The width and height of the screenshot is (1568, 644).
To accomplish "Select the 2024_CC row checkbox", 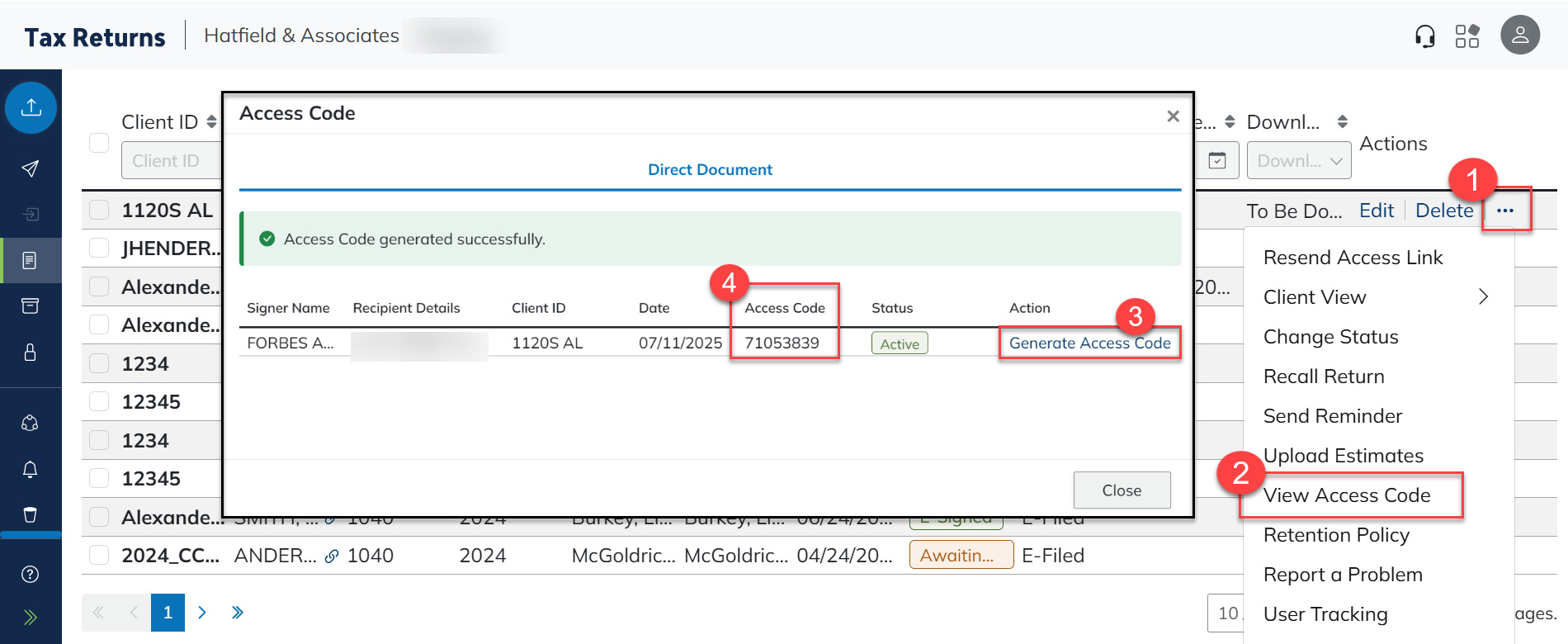I will [x=99, y=555].
